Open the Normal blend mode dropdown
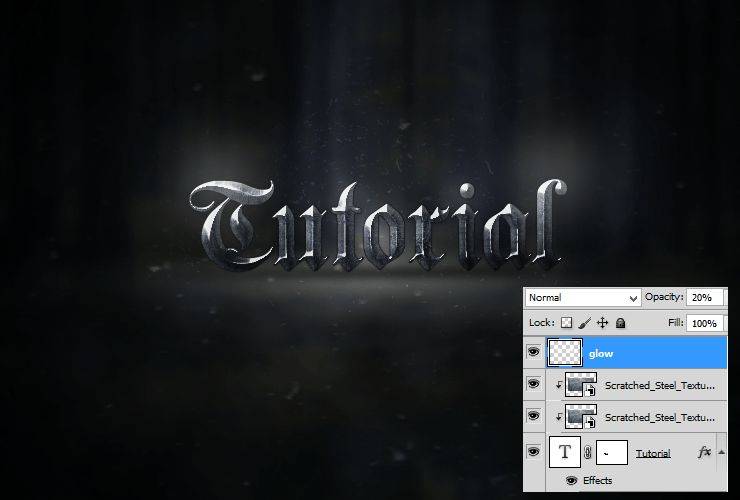The height and width of the screenshot is (500, 740). pyautogui.click(x=582, y=298)
